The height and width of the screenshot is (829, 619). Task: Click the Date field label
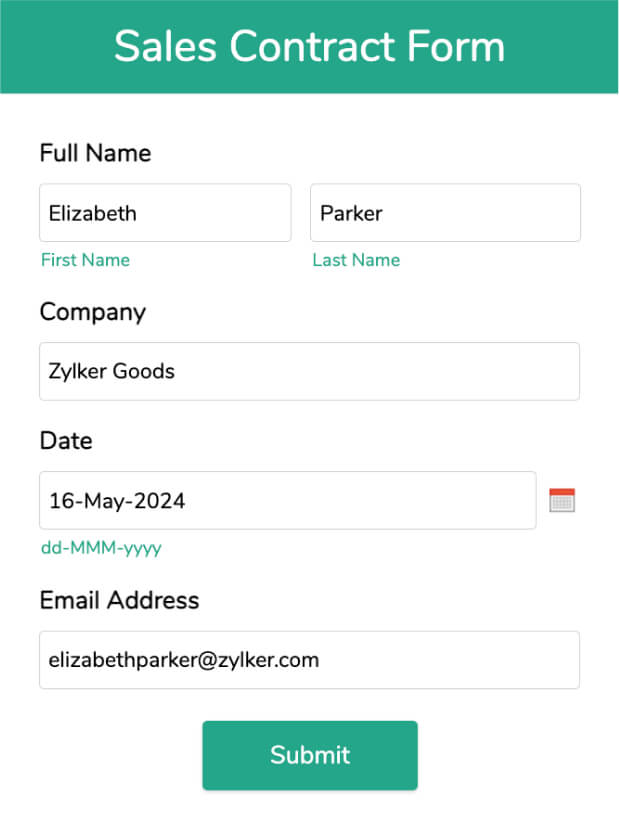(66, 441)
